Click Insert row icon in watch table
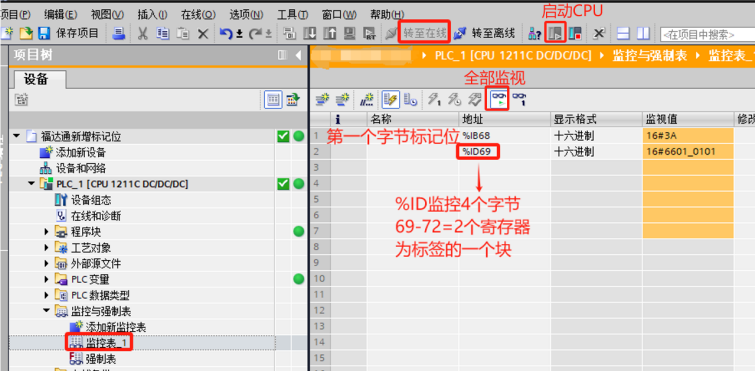 (322, 100)
